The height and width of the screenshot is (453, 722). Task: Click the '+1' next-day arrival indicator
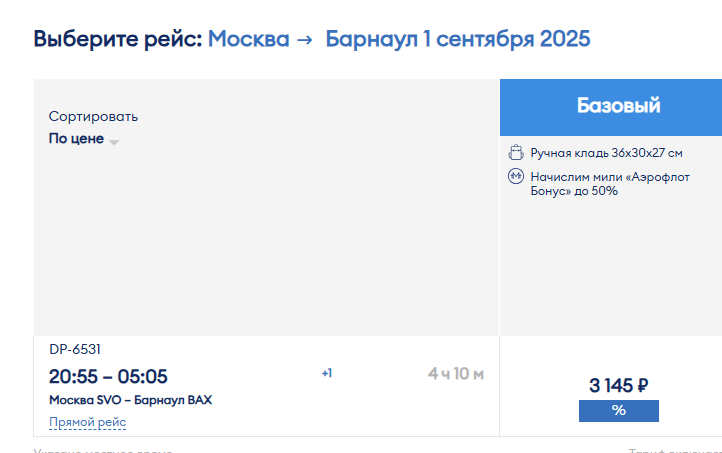(326, 373)
